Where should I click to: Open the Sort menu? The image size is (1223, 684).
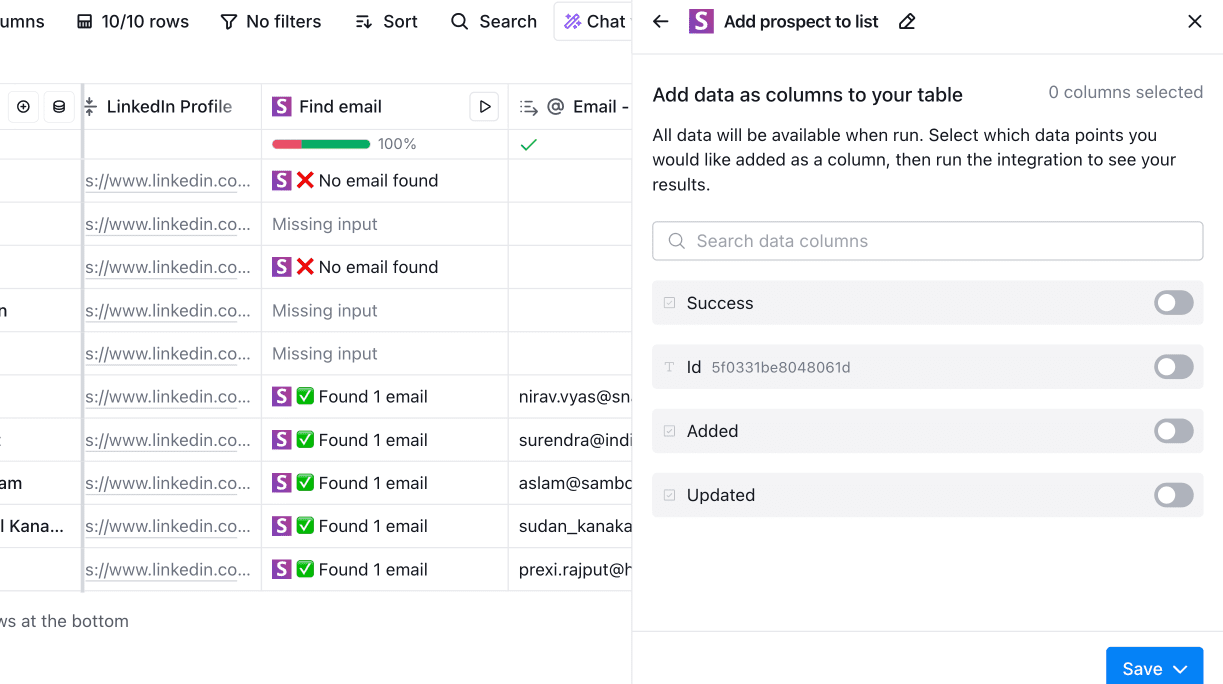[x=387, y=22]
